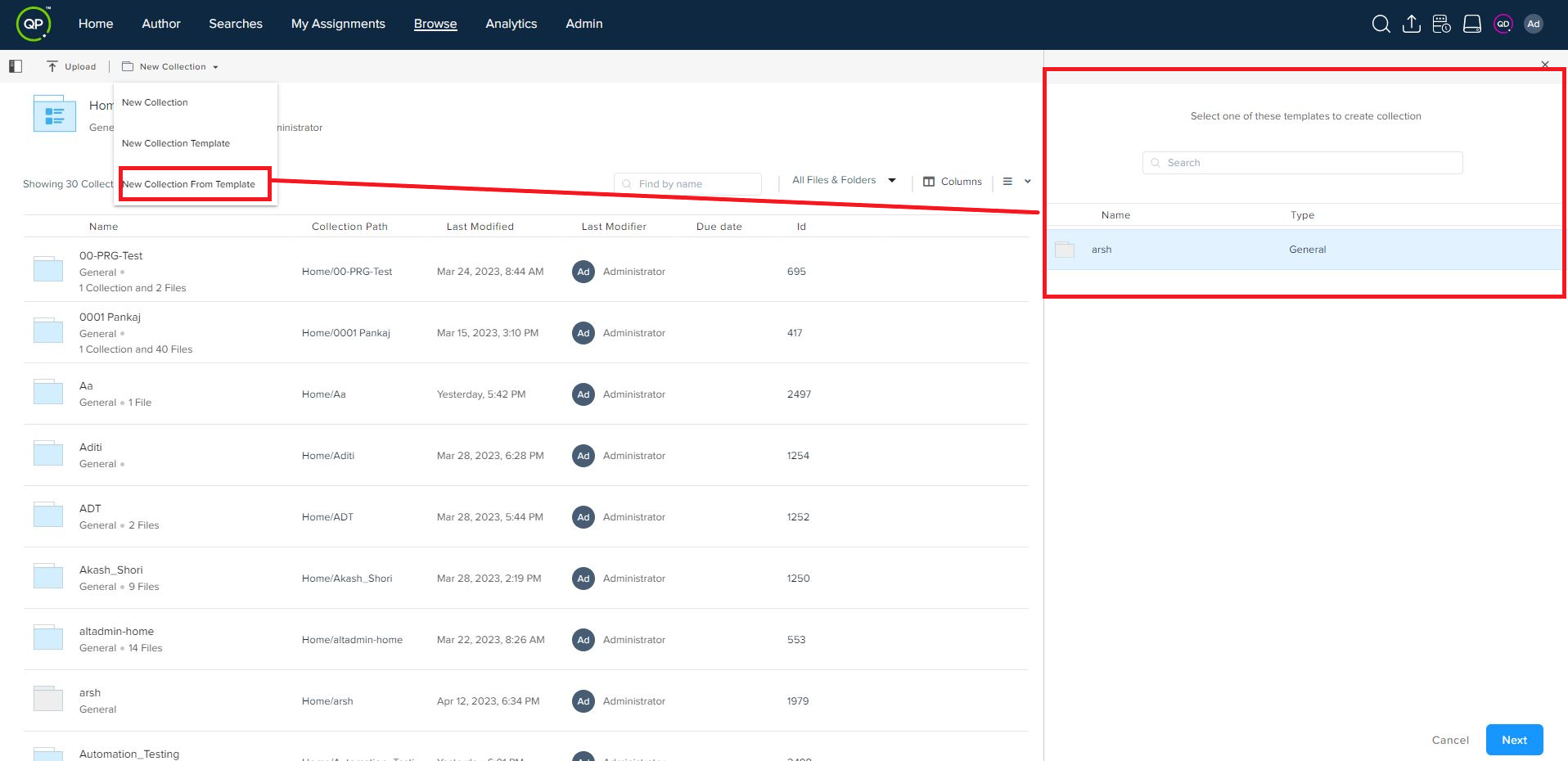Sort by Due date column header

click(719, 227)
